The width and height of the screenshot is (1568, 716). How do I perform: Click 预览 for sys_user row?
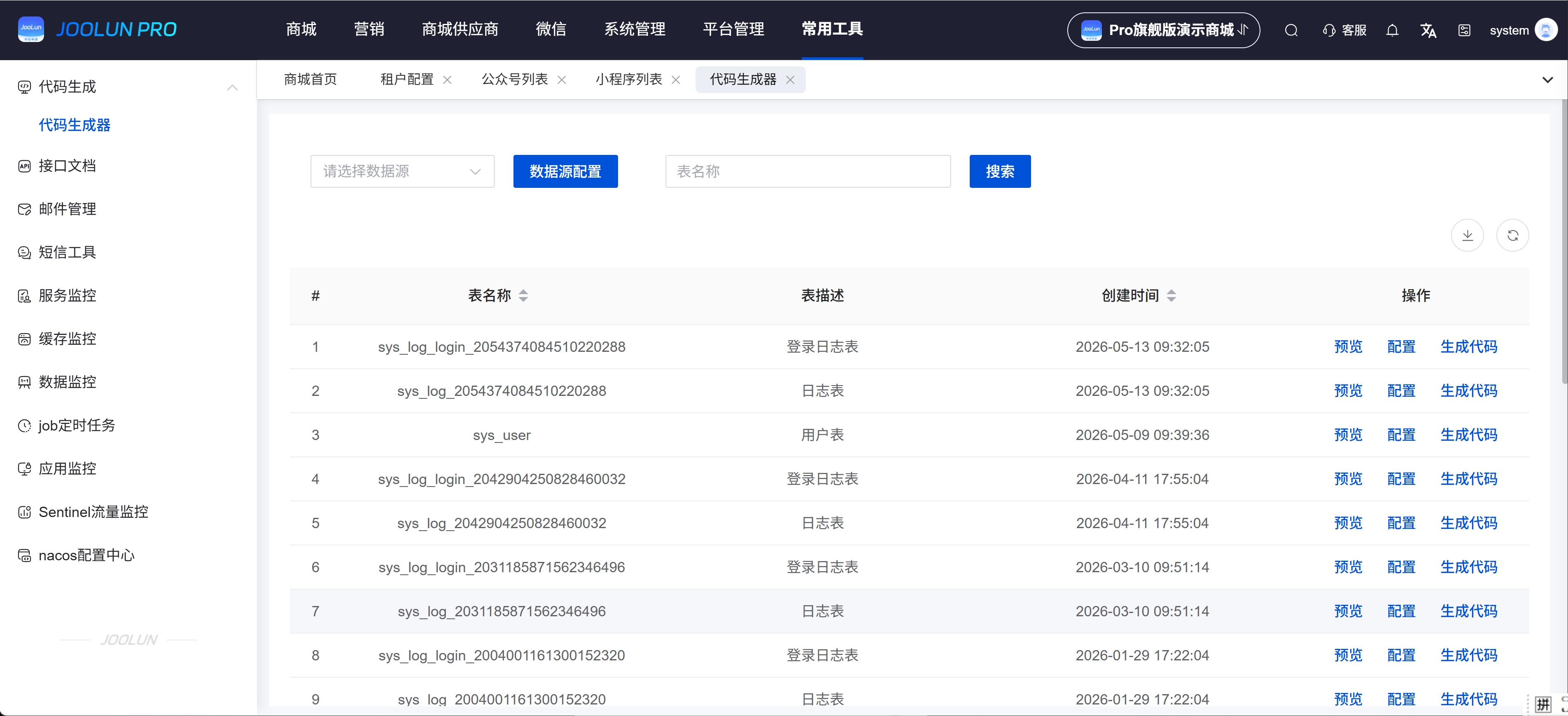click(1348, 435)
